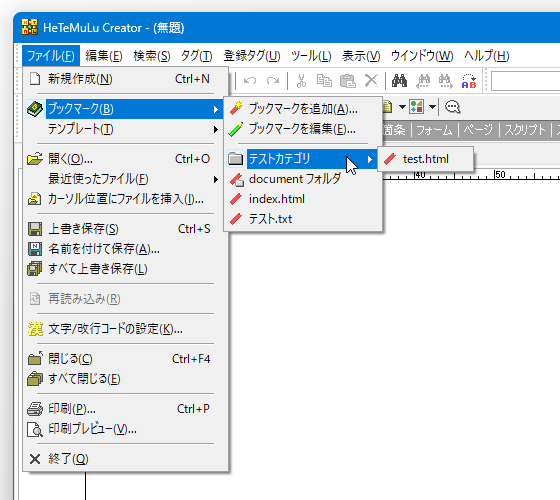
Task: Open the ツール(L) menu
Action: [311, 56]
